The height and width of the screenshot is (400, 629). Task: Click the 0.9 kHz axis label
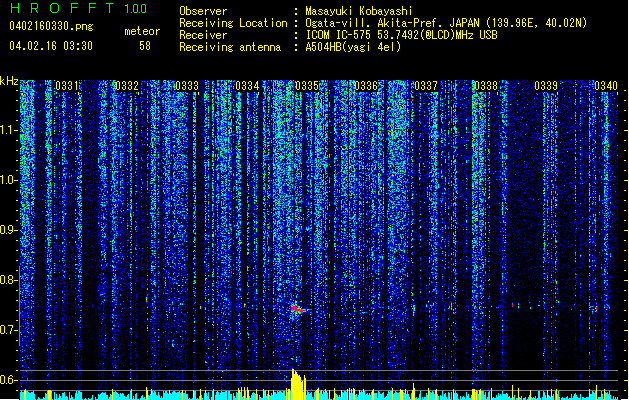pyautogui.click(x=9, y=230)
